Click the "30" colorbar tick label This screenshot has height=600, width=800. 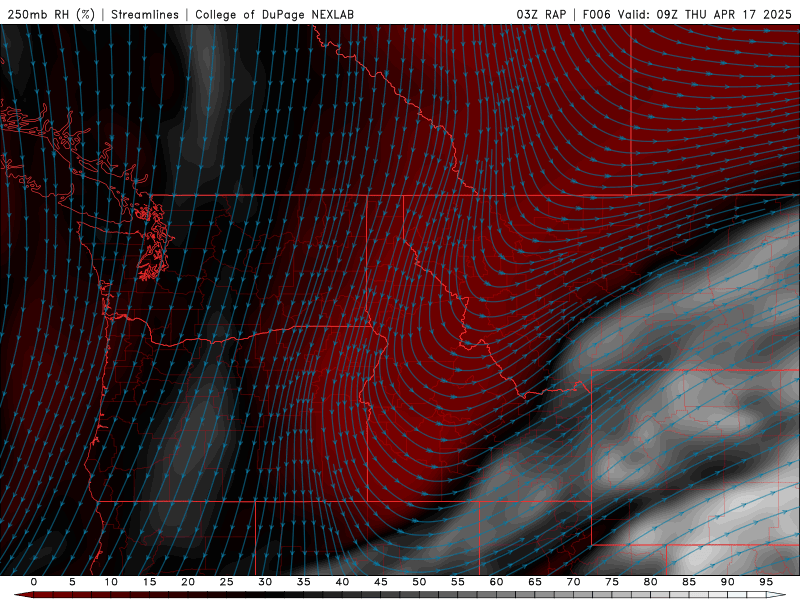(x=265, y=582)
